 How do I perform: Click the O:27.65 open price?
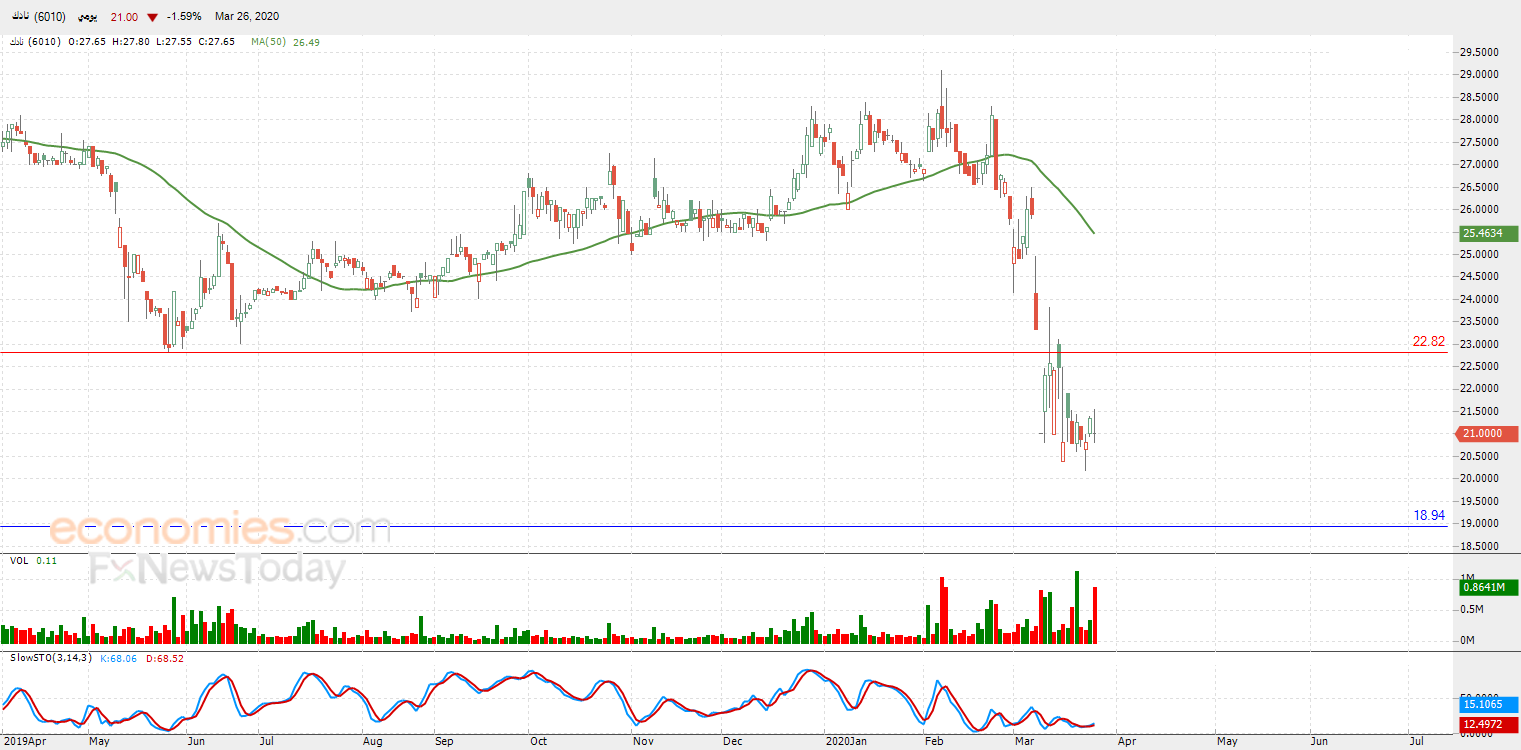click(88, 42)
